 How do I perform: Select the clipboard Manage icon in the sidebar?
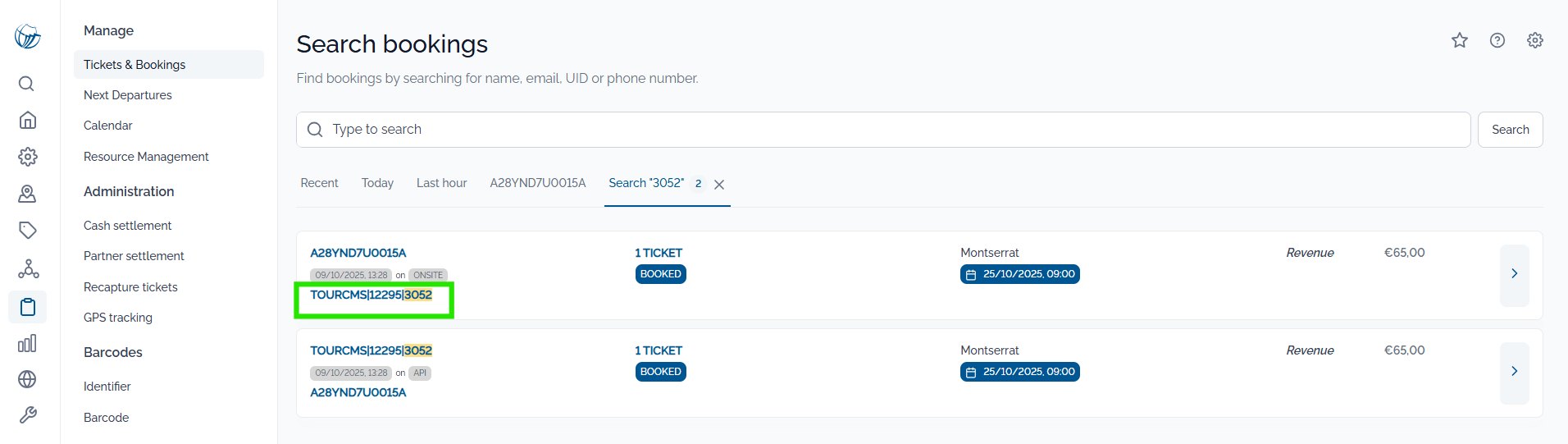point(28,307)
